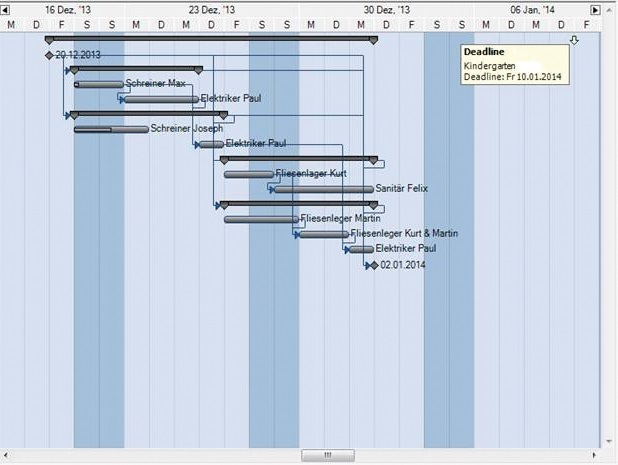This screenshot has height=465, width=618.
Task: Select summary bar above Schreiner Max task
Action: coord(135,69)
